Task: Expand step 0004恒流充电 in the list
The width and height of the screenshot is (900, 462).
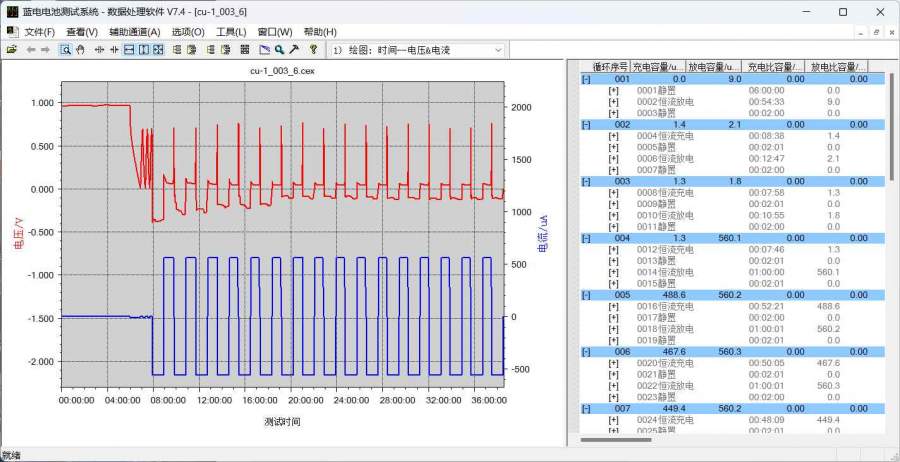Action: click(x=613, y=135)
